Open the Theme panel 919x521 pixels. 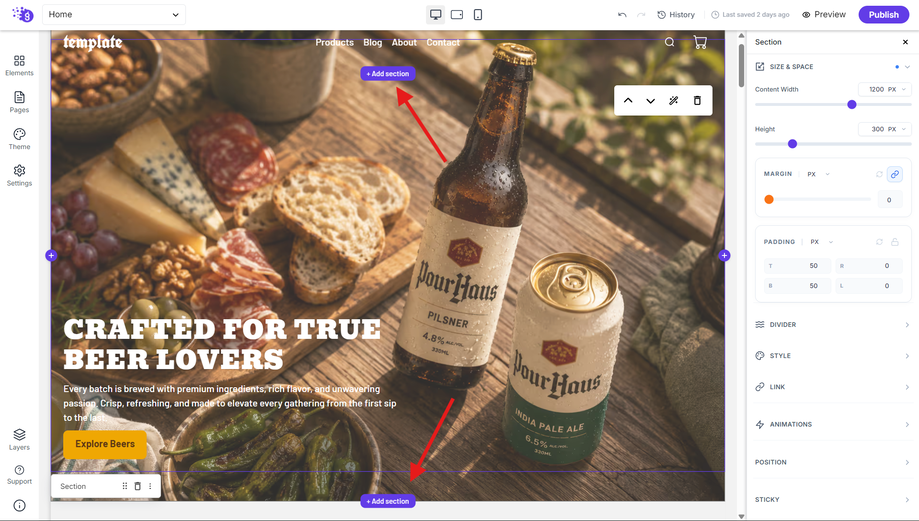point(19,139)
